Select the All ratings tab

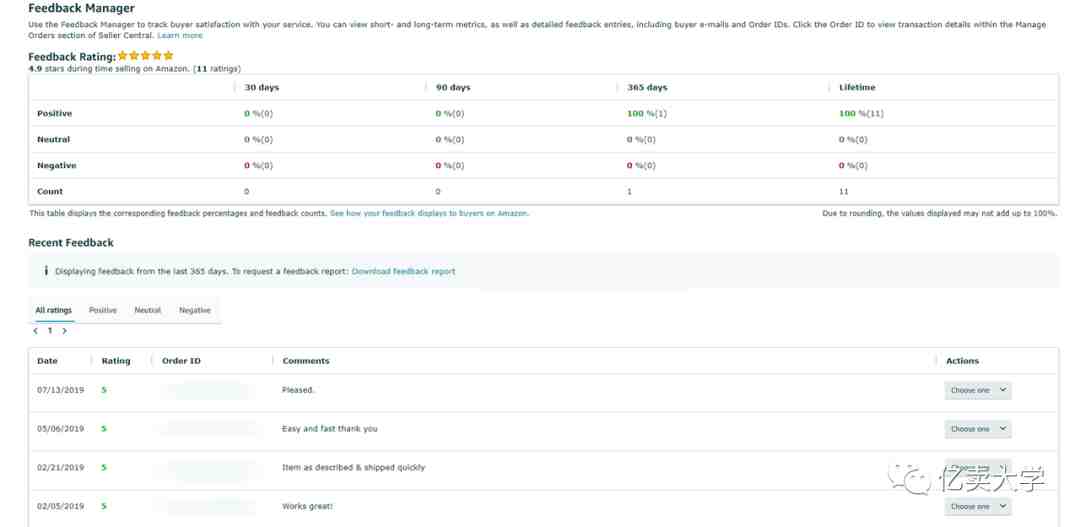[x=54, y=311]
